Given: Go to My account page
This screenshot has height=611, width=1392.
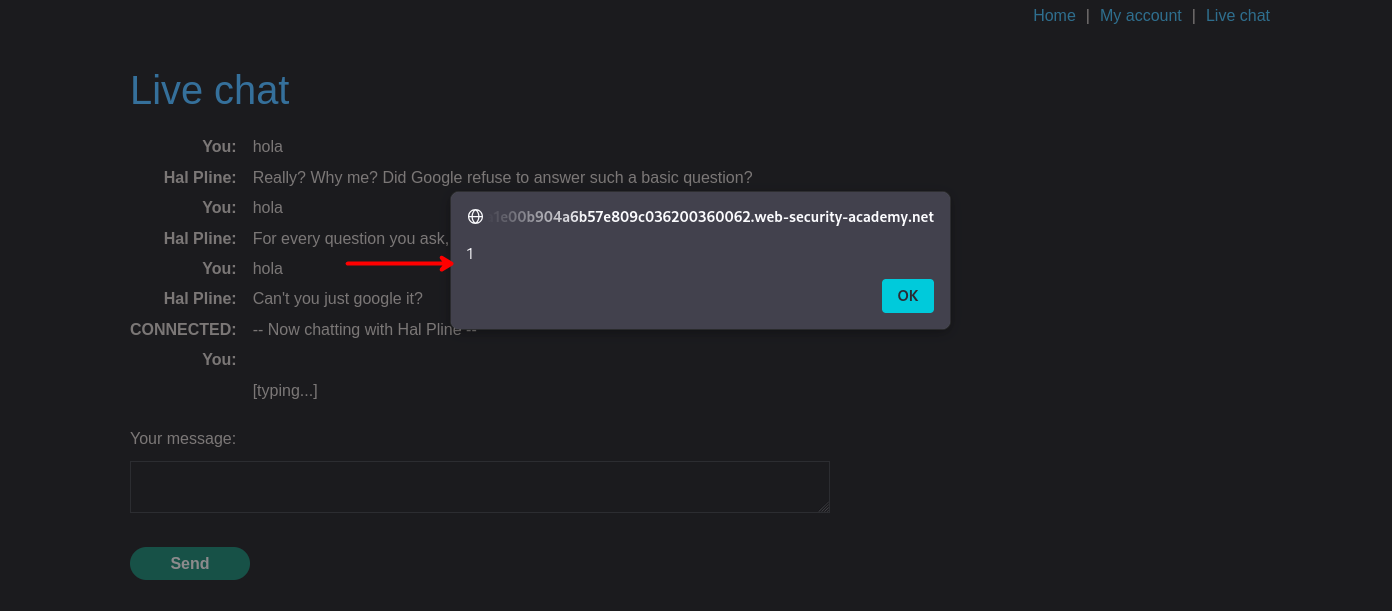Looking at the screenshot, I should (x=1140, y=16).
